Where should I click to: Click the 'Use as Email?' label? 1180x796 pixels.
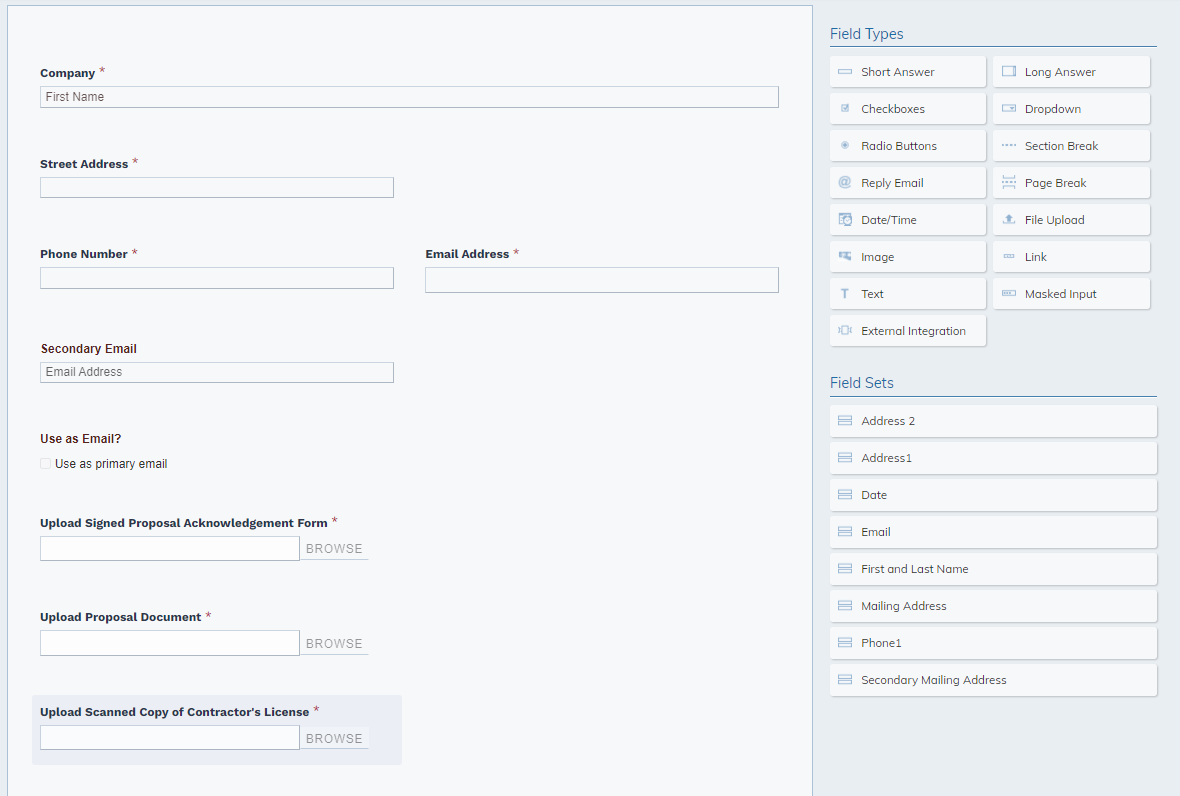81,439
